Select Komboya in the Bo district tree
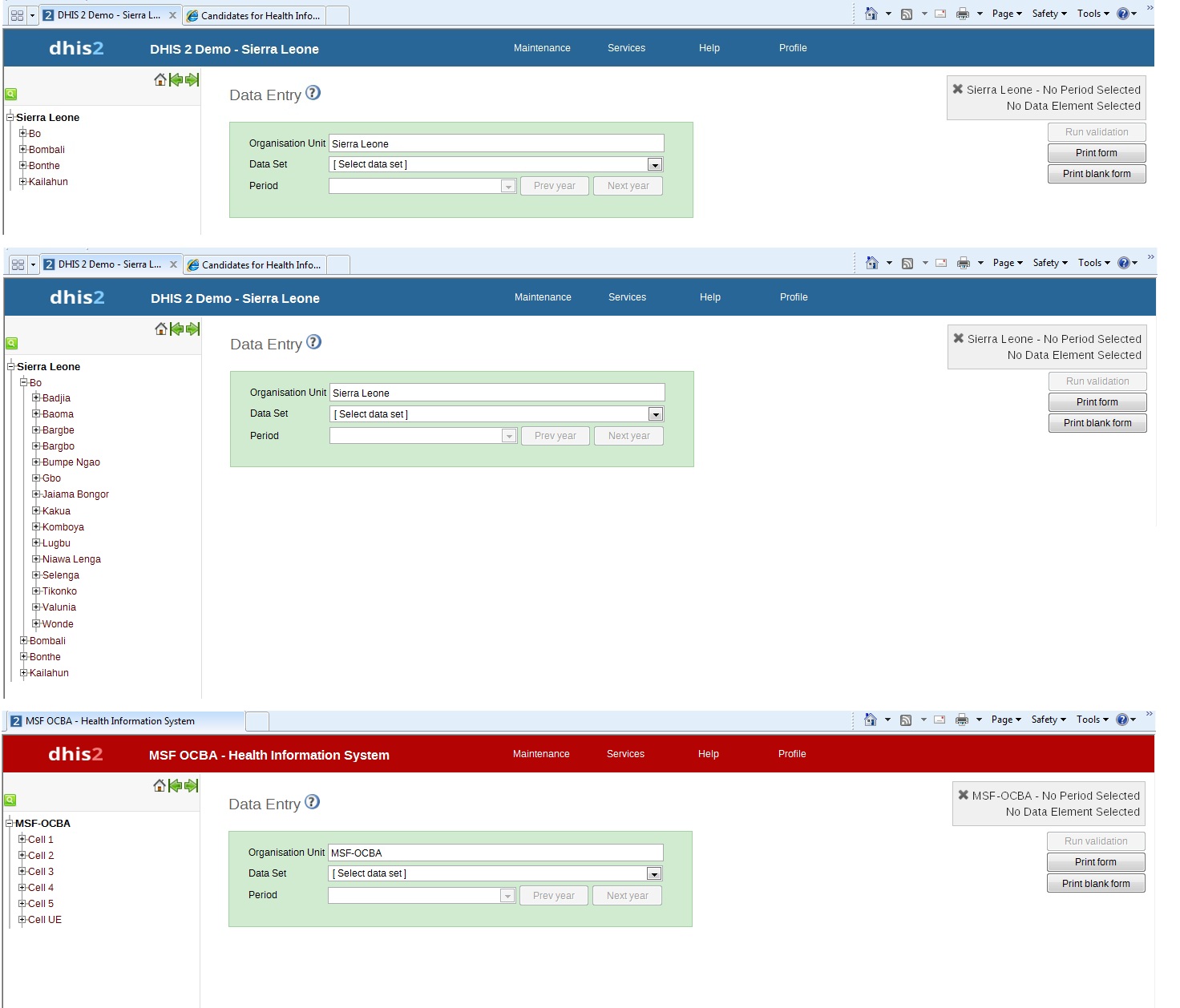Screen dimensions: 1180x1008 [63, 527]
